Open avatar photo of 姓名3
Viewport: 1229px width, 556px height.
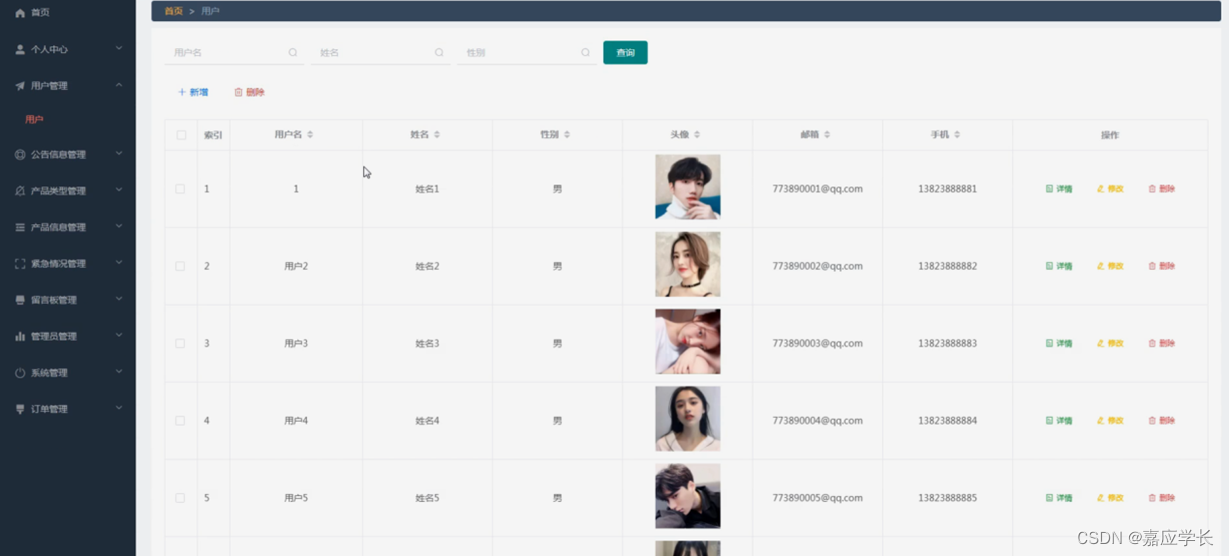tap(688, 341)
